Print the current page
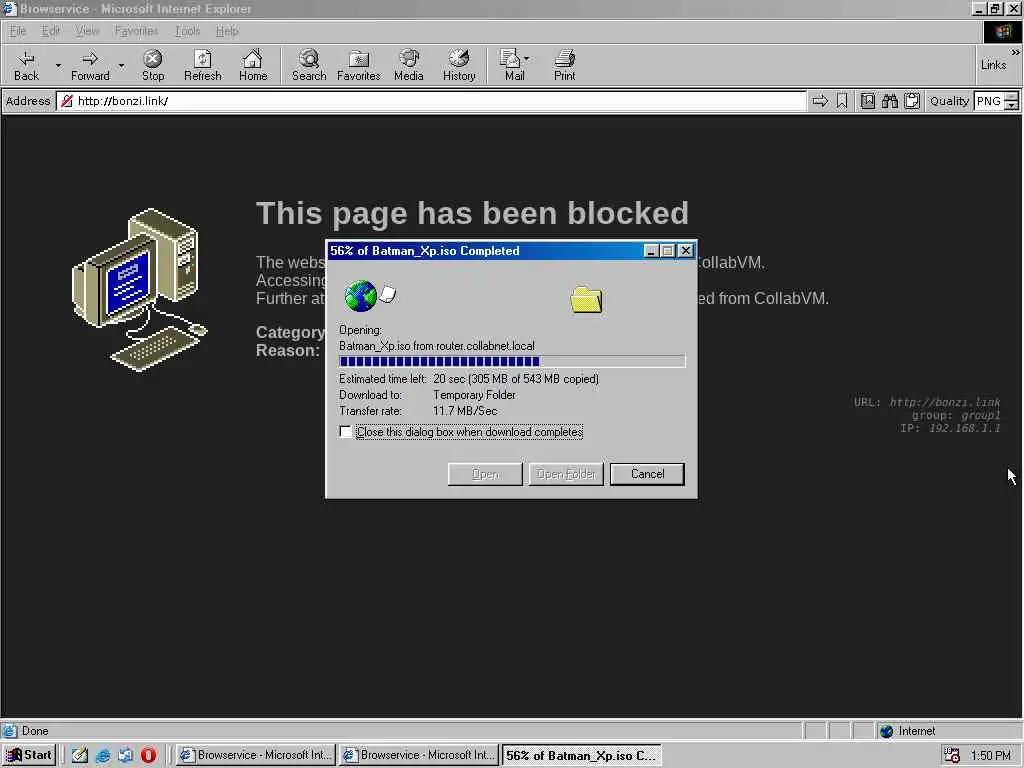This screenshot has width=1024, height=768. [564, 65]
